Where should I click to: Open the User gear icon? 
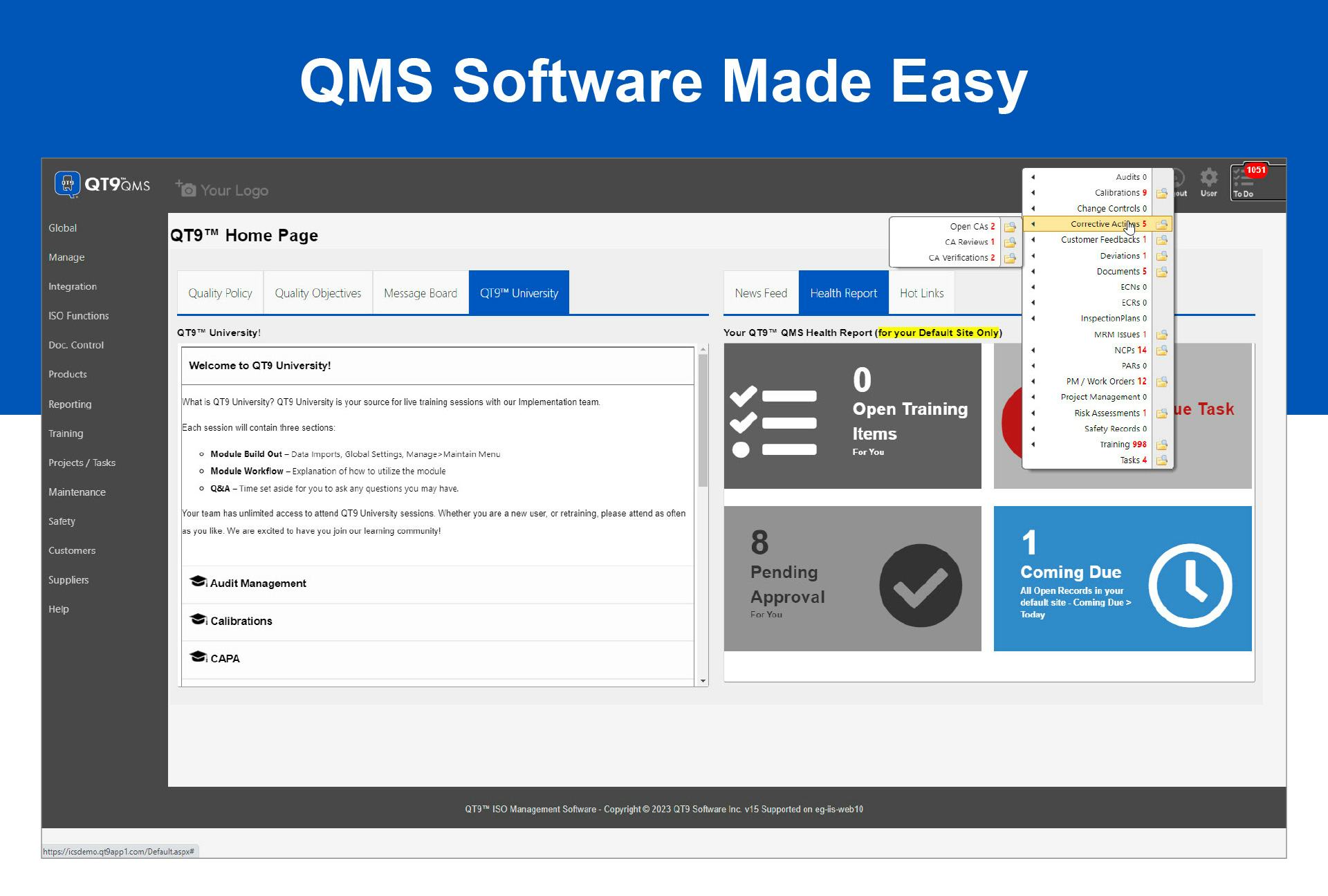point(1208,178)
